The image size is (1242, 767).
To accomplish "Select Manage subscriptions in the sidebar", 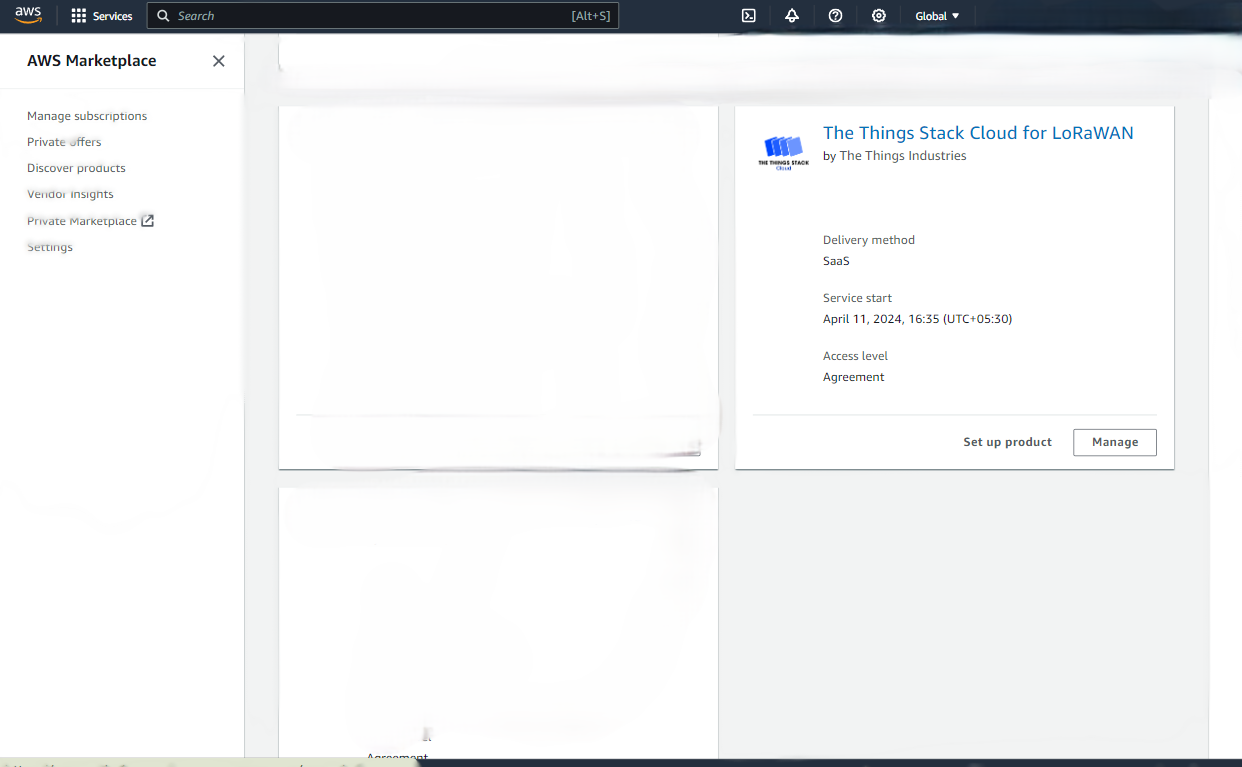I will coord(87,115).
